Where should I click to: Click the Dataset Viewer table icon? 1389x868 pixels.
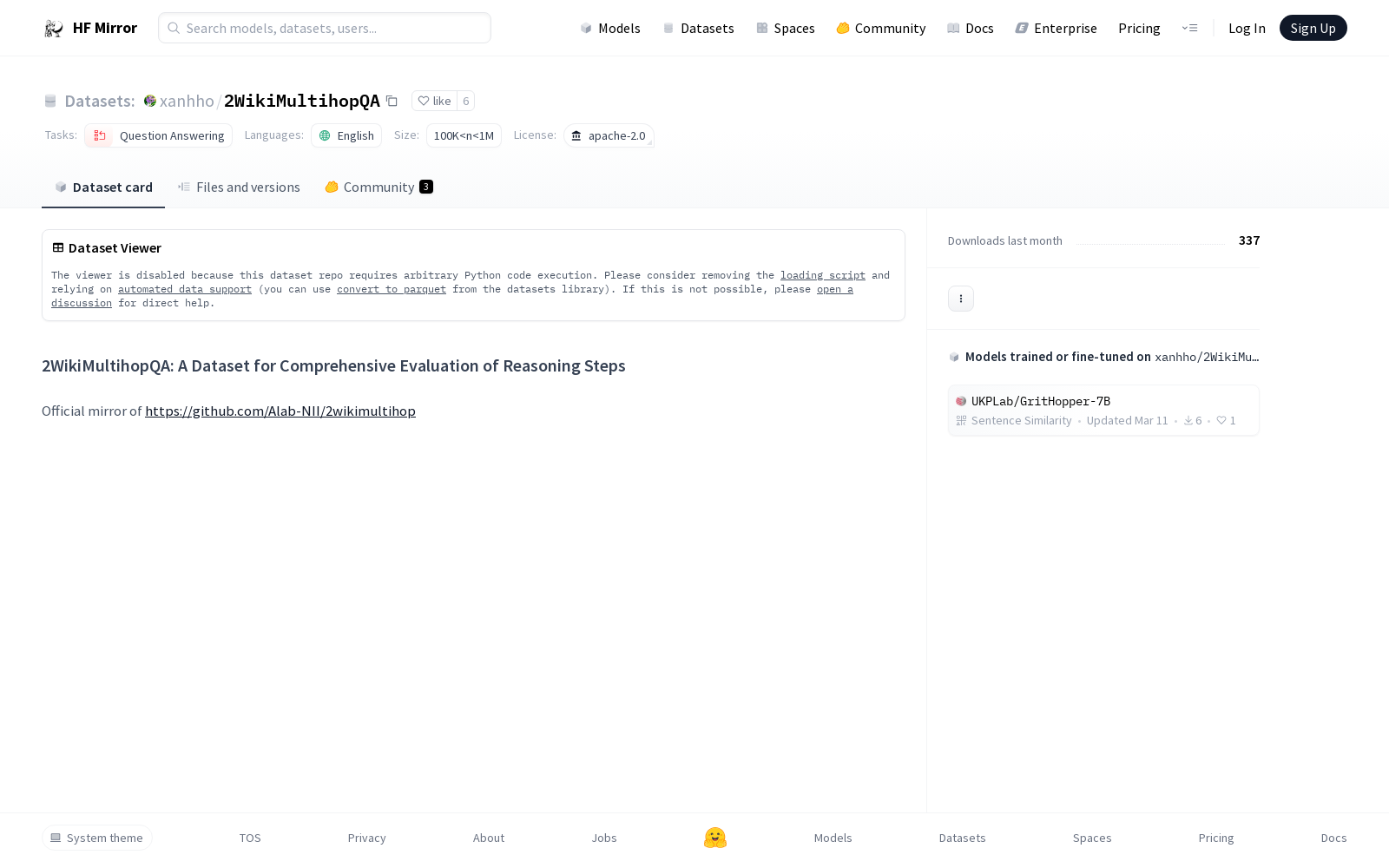[x=58, y=247]
